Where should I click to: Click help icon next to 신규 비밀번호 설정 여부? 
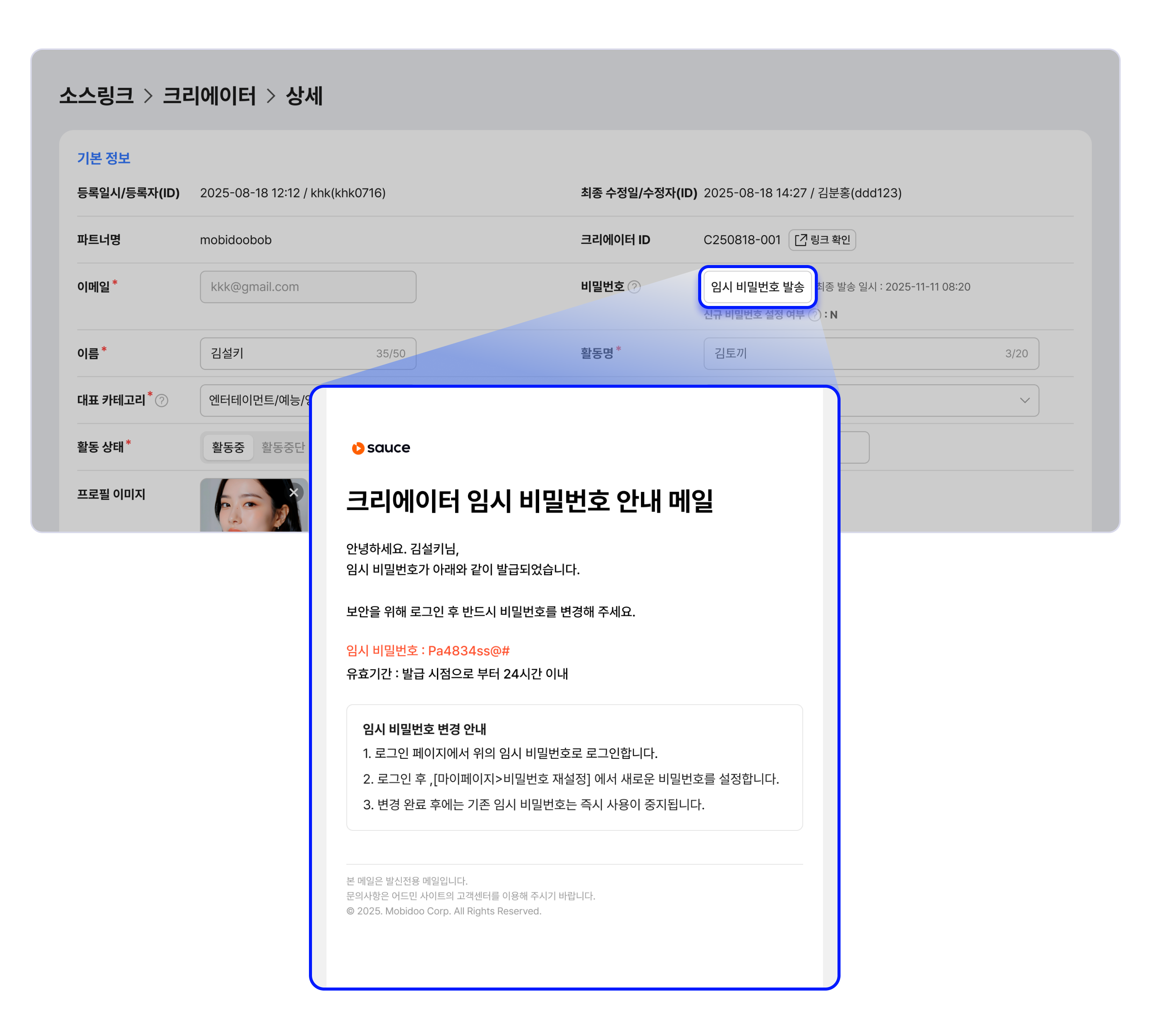[814, 315]
